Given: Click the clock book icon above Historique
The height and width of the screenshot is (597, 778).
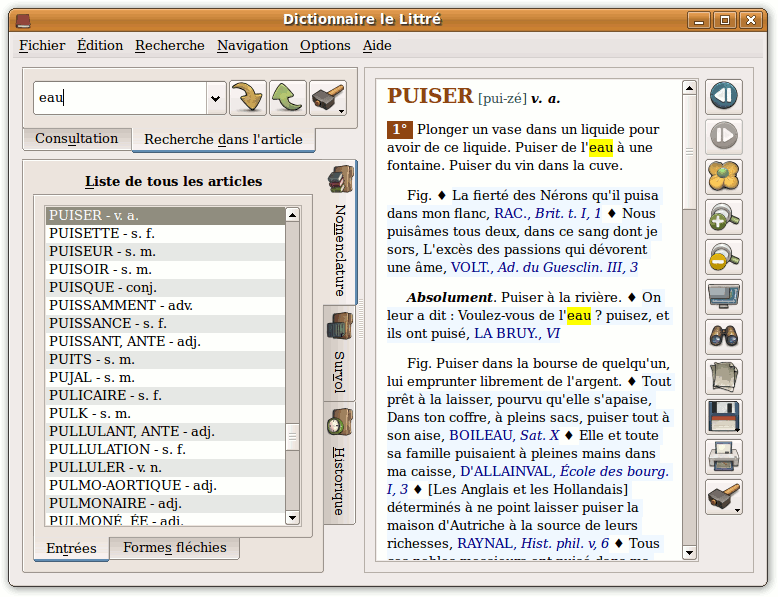Looking at the screenshot, I should click(340, 422).
